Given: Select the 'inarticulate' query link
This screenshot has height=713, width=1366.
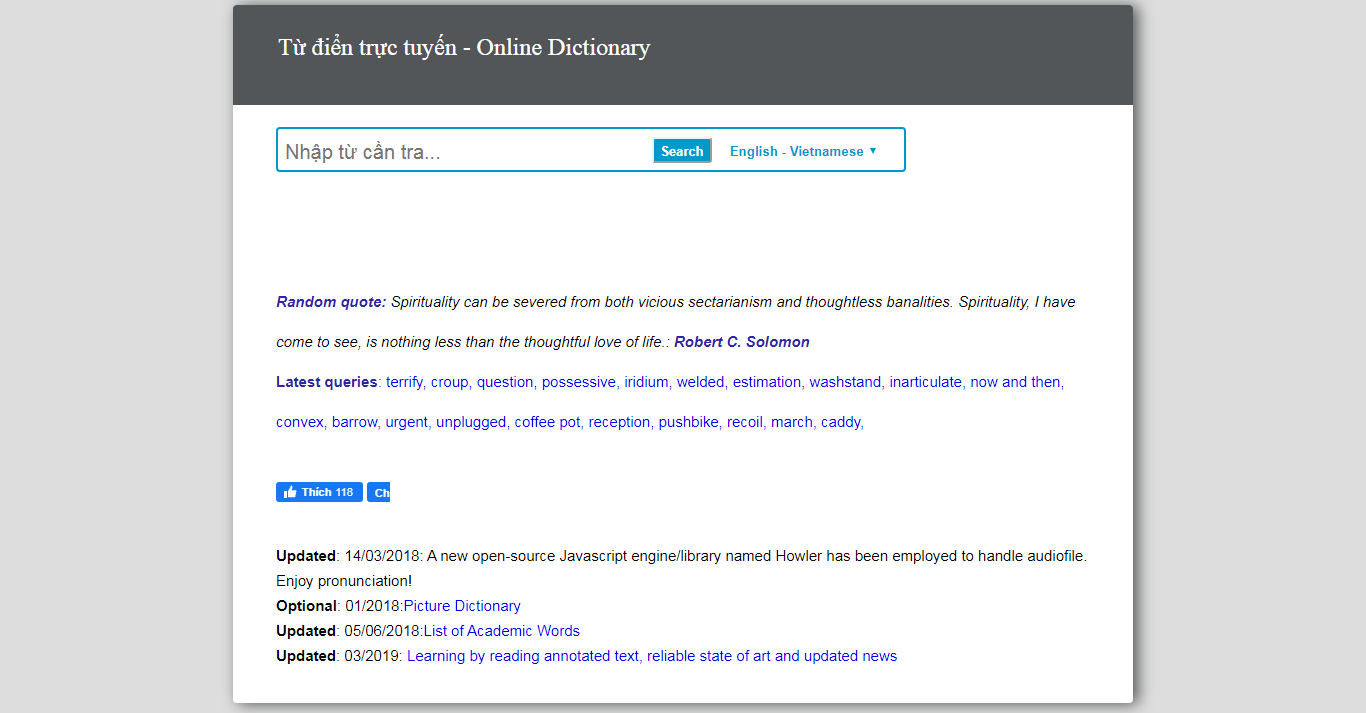Looking at the screenshot, I should pos(925,382).
